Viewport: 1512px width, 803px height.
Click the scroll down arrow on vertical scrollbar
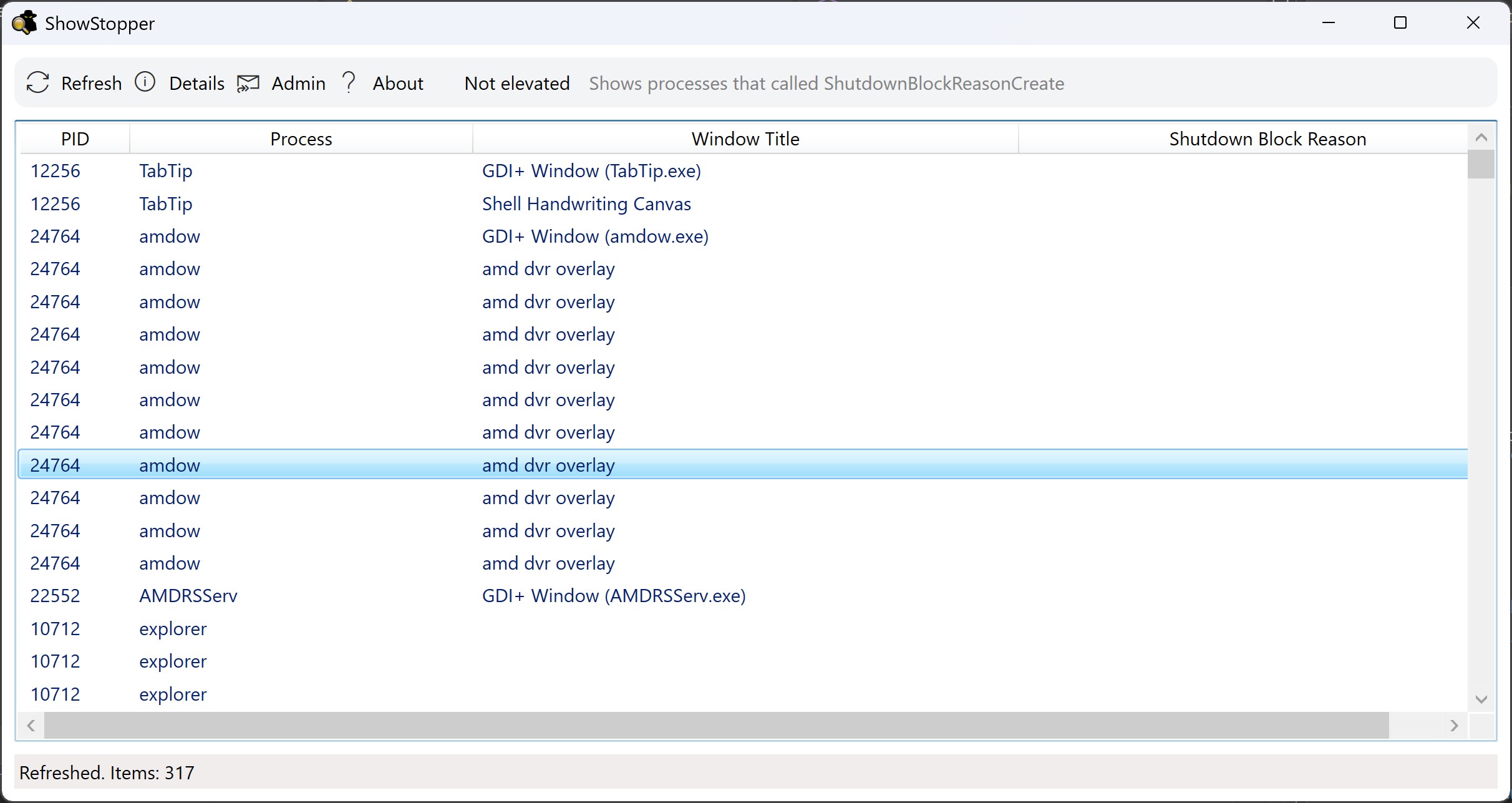[x=1482, y=699]
